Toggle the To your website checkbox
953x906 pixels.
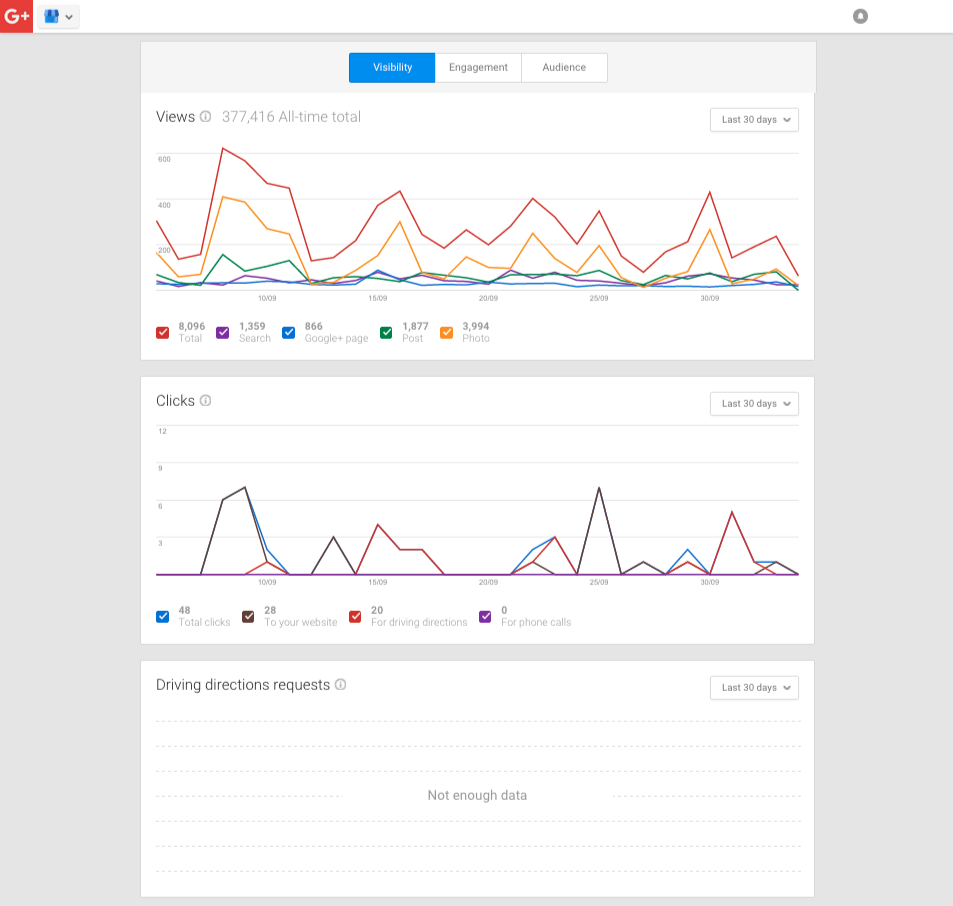[x=249, y=616]
